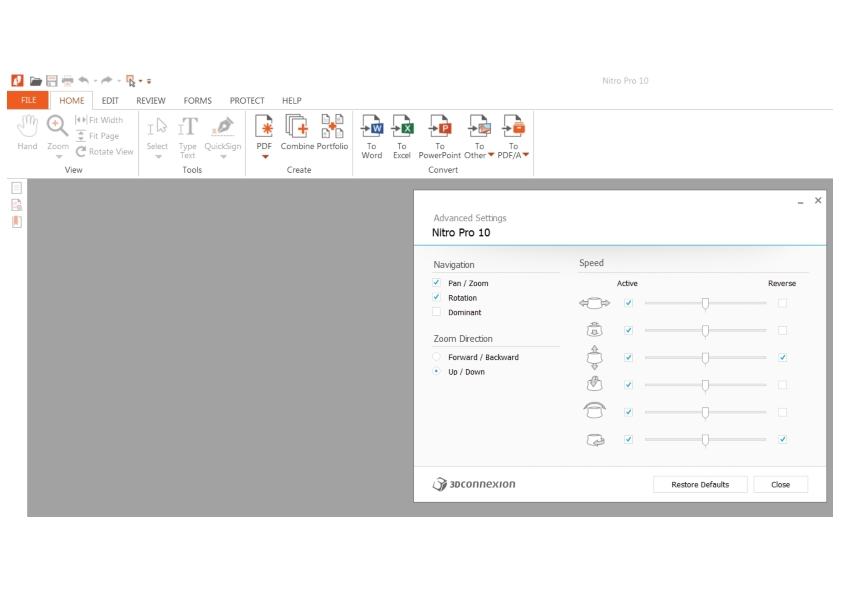Uncheck the Pan / Zoom checkbox
Screen dimensions: 842x595
437,282
